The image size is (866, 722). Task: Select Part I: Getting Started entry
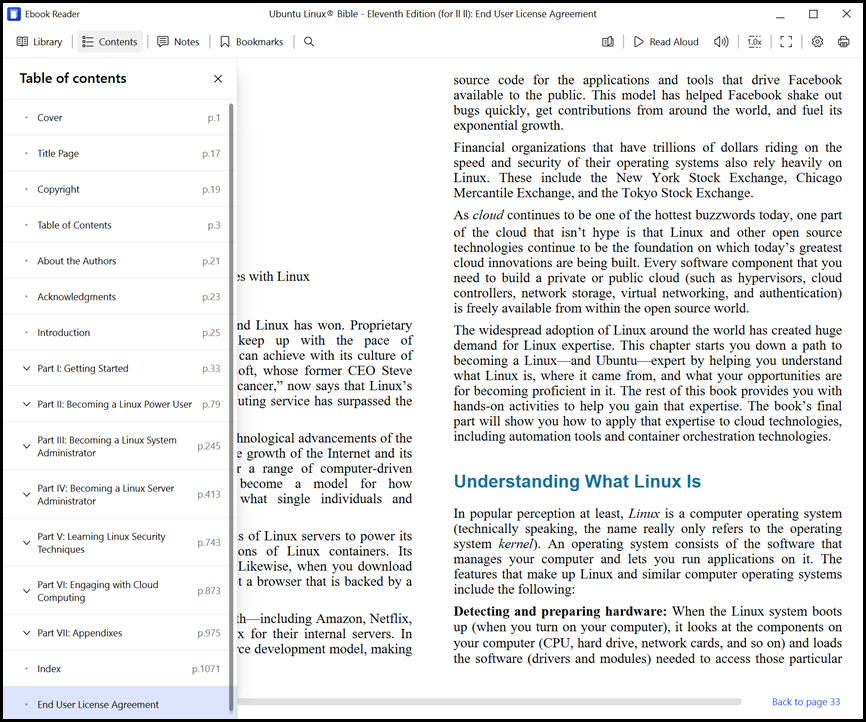(x=117, y=368)
